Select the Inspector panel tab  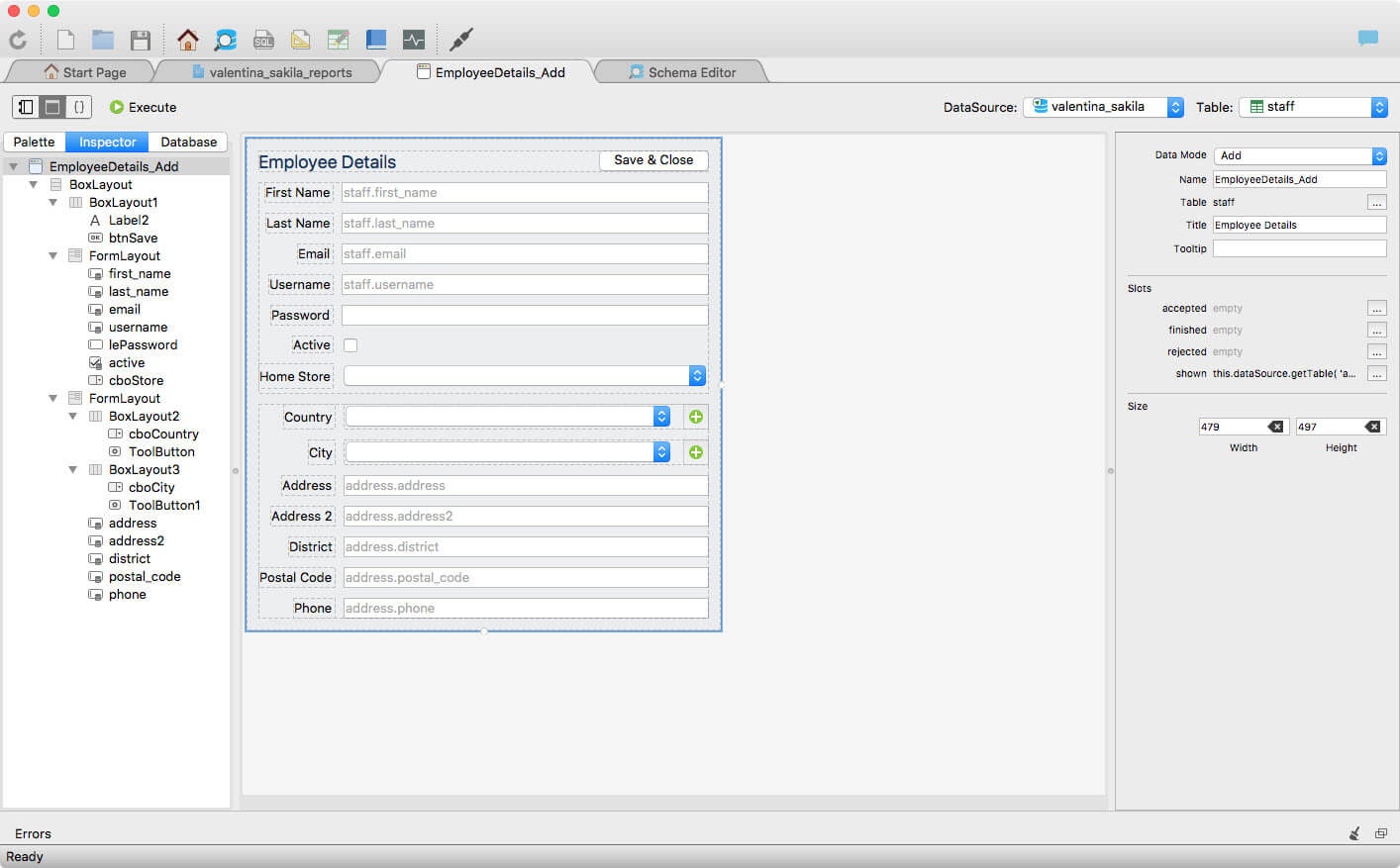[x=107, y=142]
